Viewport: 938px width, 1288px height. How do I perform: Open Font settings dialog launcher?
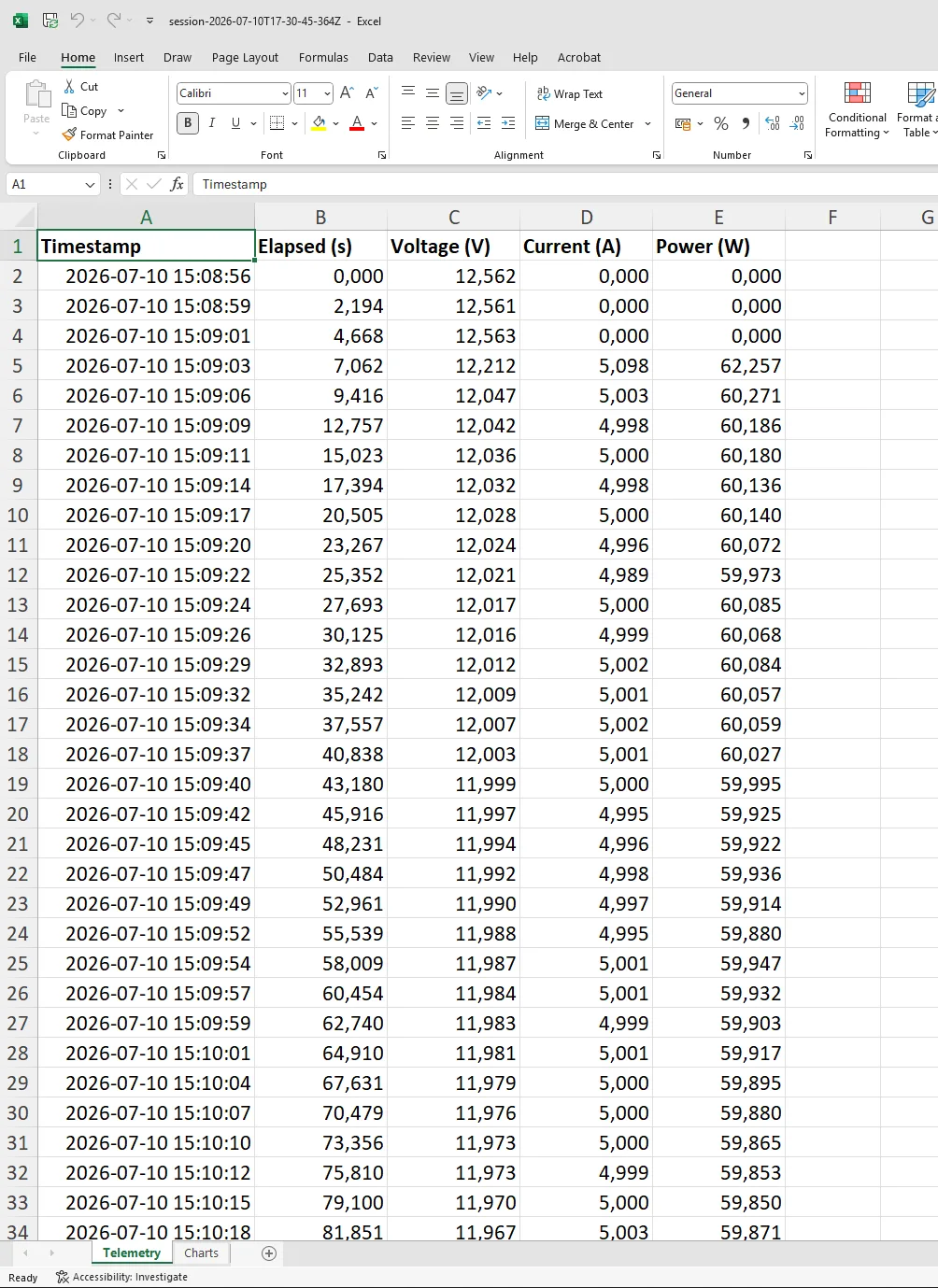tap(382, 155)
